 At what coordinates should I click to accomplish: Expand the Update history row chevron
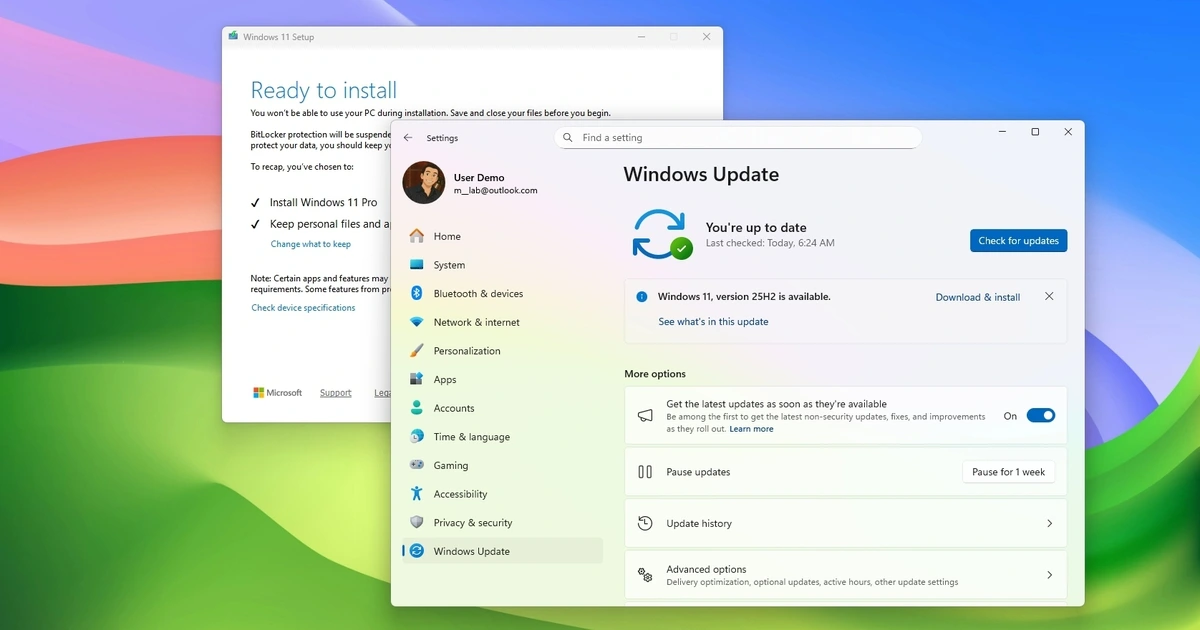[x=1049, y=524]
